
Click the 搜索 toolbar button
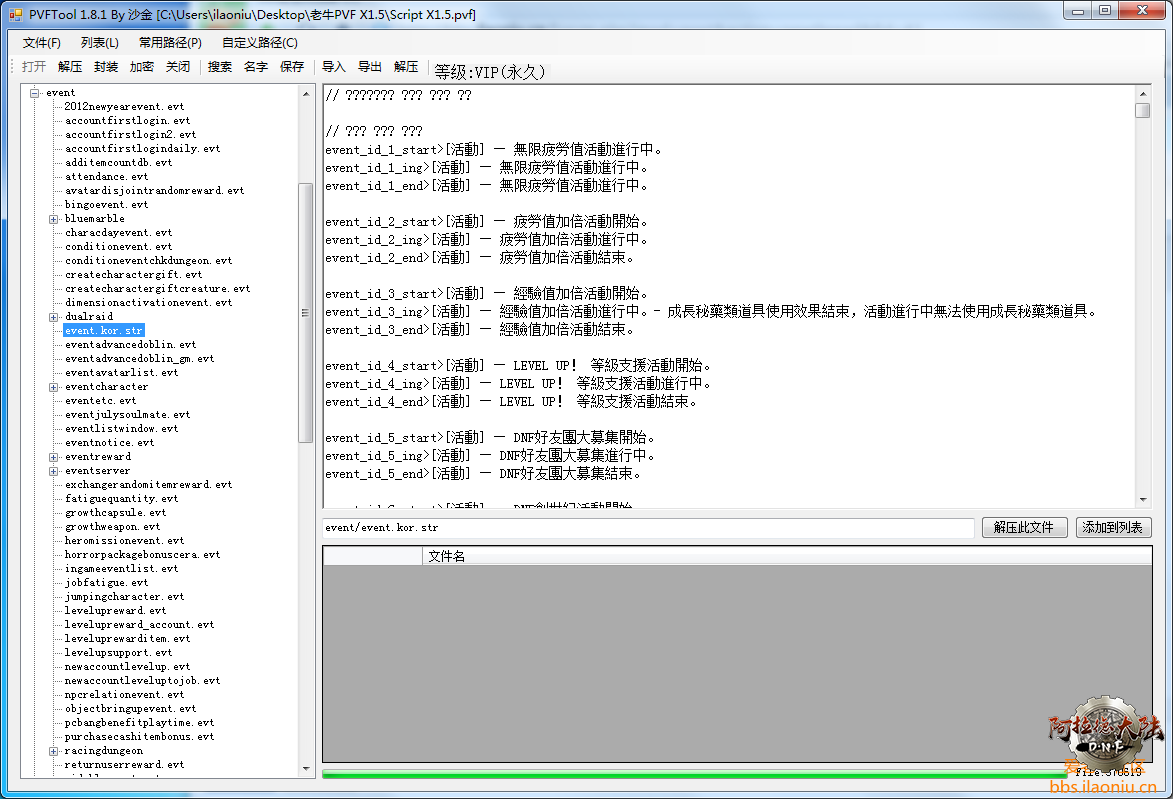pos(220,67)
